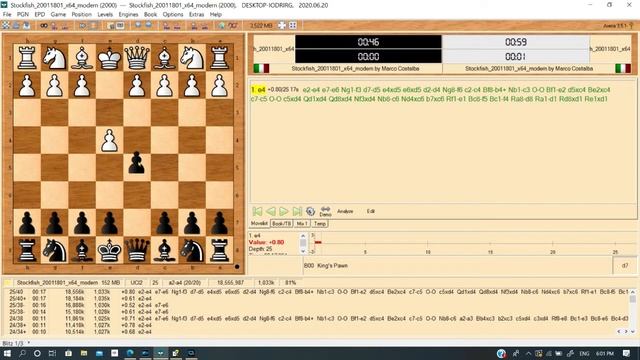Click the left Italian flag icon
This screenshot has height=360, width=640.
pyautogui.click(x=261, y=68)
